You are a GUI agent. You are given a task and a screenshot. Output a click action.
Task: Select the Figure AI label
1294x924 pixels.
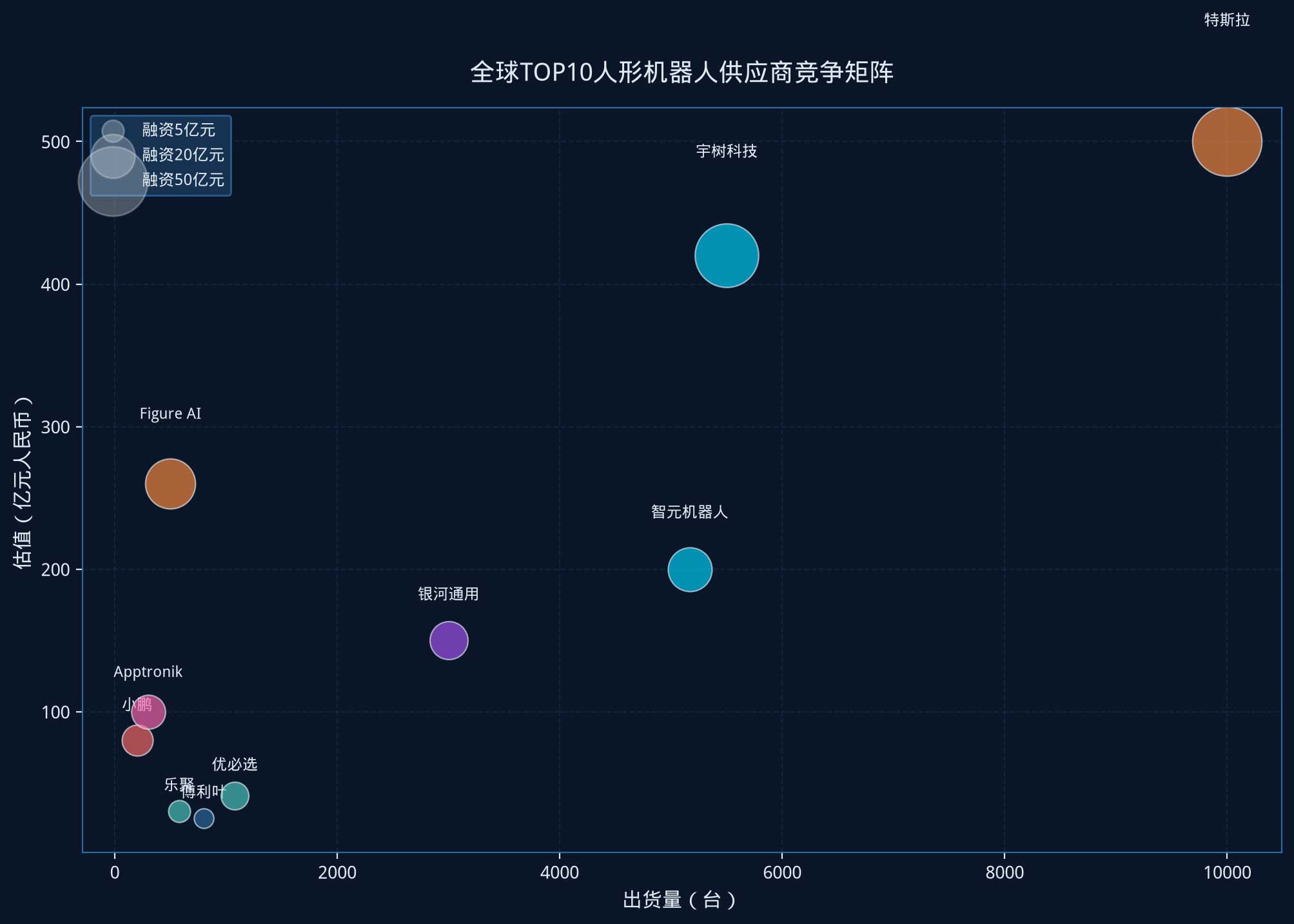tap(170, 413)
